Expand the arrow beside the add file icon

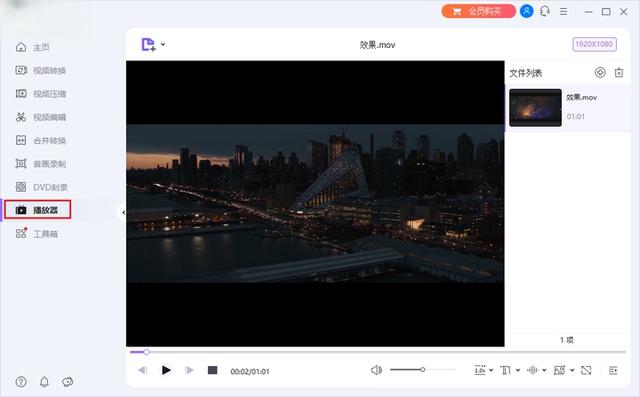click(x=163, y=44)
